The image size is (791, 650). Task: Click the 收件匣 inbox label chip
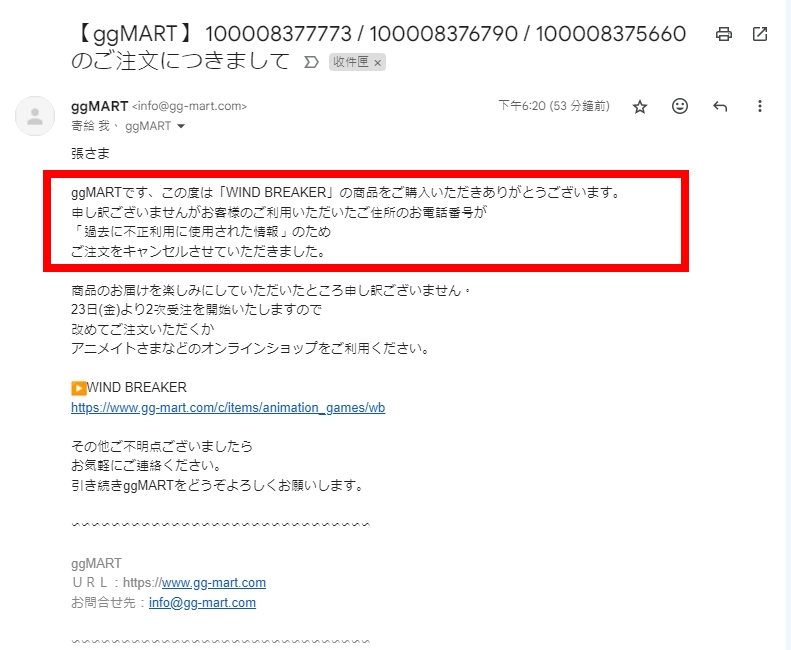350,62
